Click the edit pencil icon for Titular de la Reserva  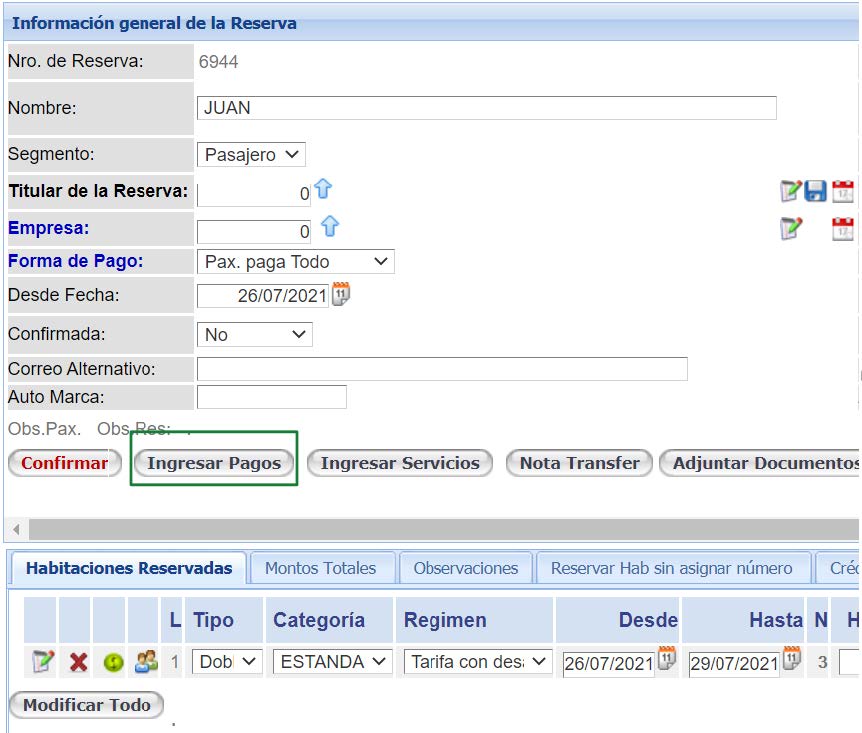pos(790,191)
